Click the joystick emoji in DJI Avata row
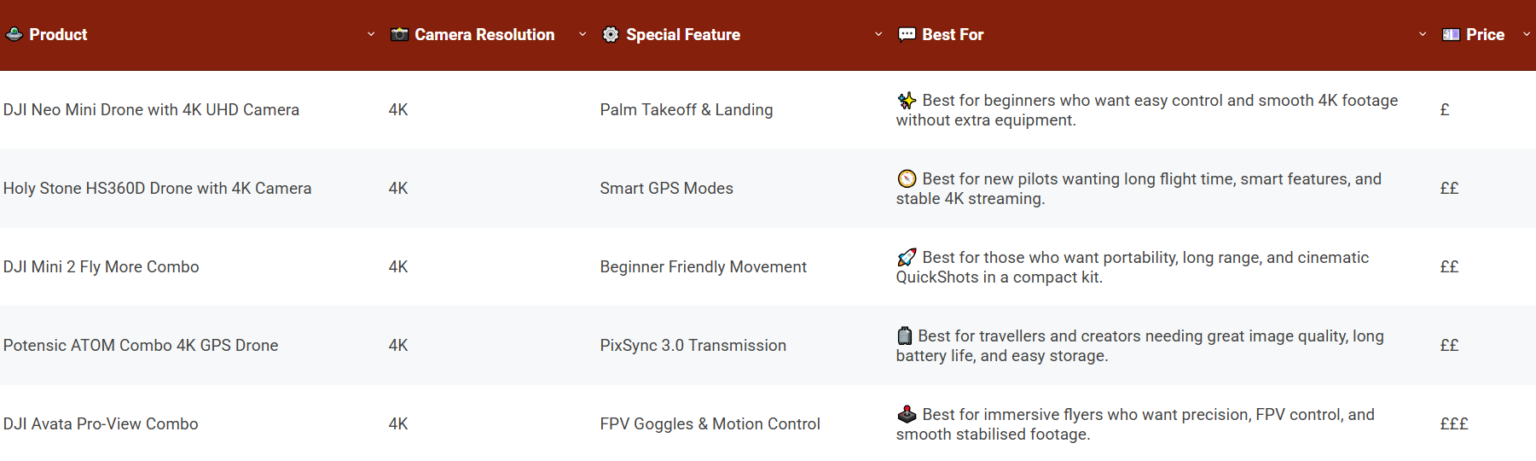1536x461 pixels. (x=906, y=414)
